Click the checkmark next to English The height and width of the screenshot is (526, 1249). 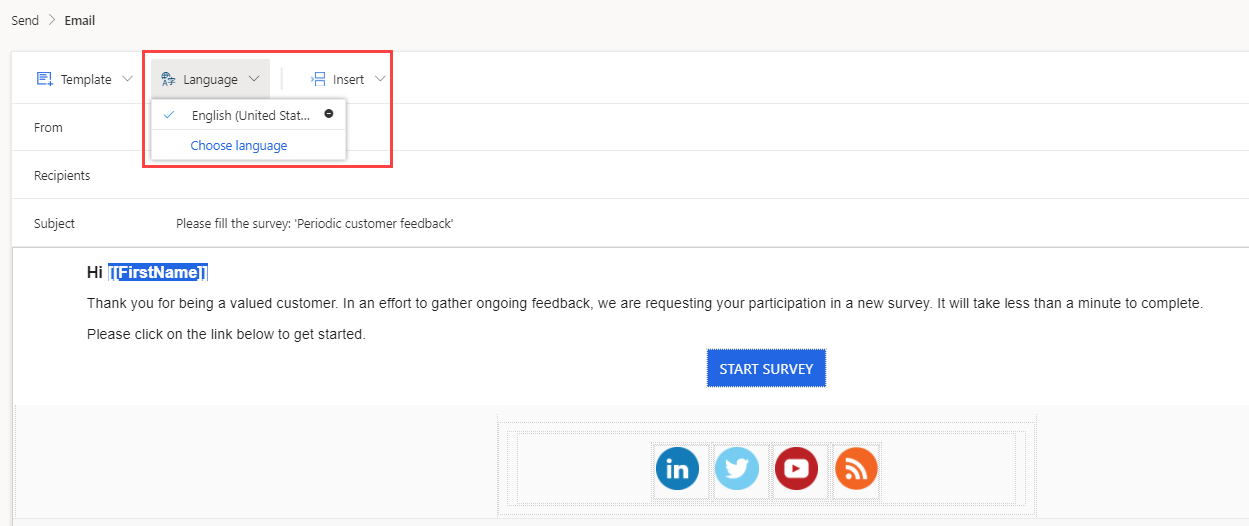tap(170, 115)
